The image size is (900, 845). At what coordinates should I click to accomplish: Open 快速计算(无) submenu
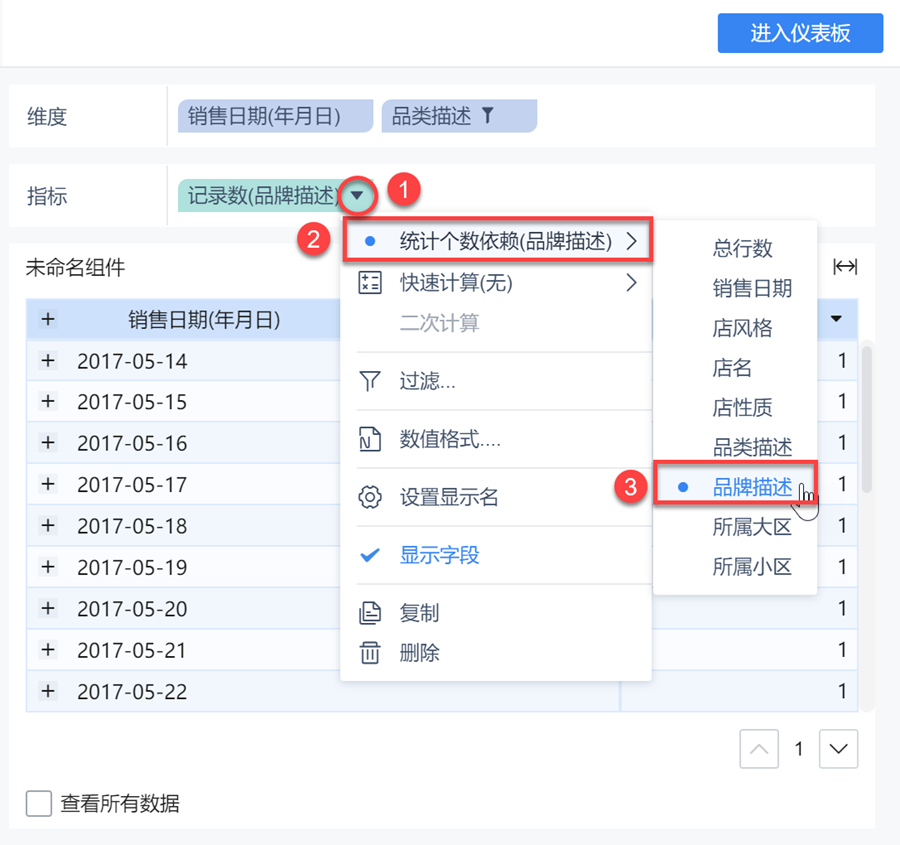point(505,283)
